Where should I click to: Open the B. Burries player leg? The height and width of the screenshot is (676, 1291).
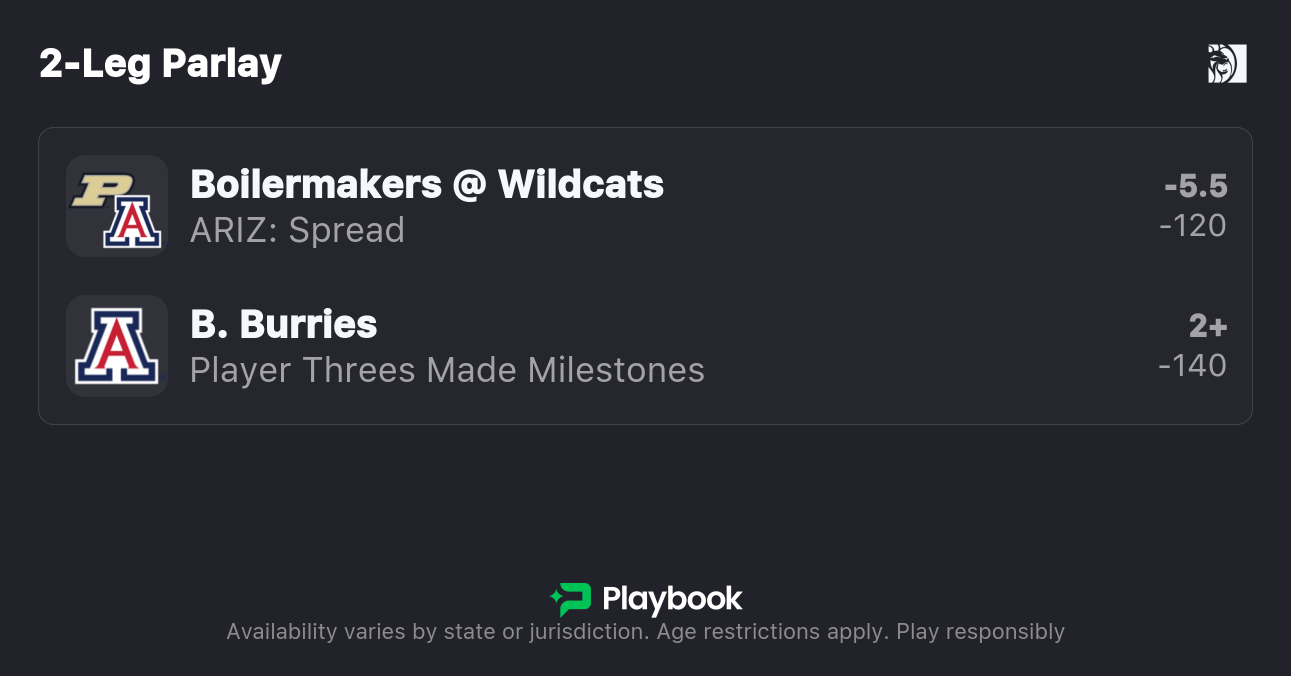[x=283, y=324]
